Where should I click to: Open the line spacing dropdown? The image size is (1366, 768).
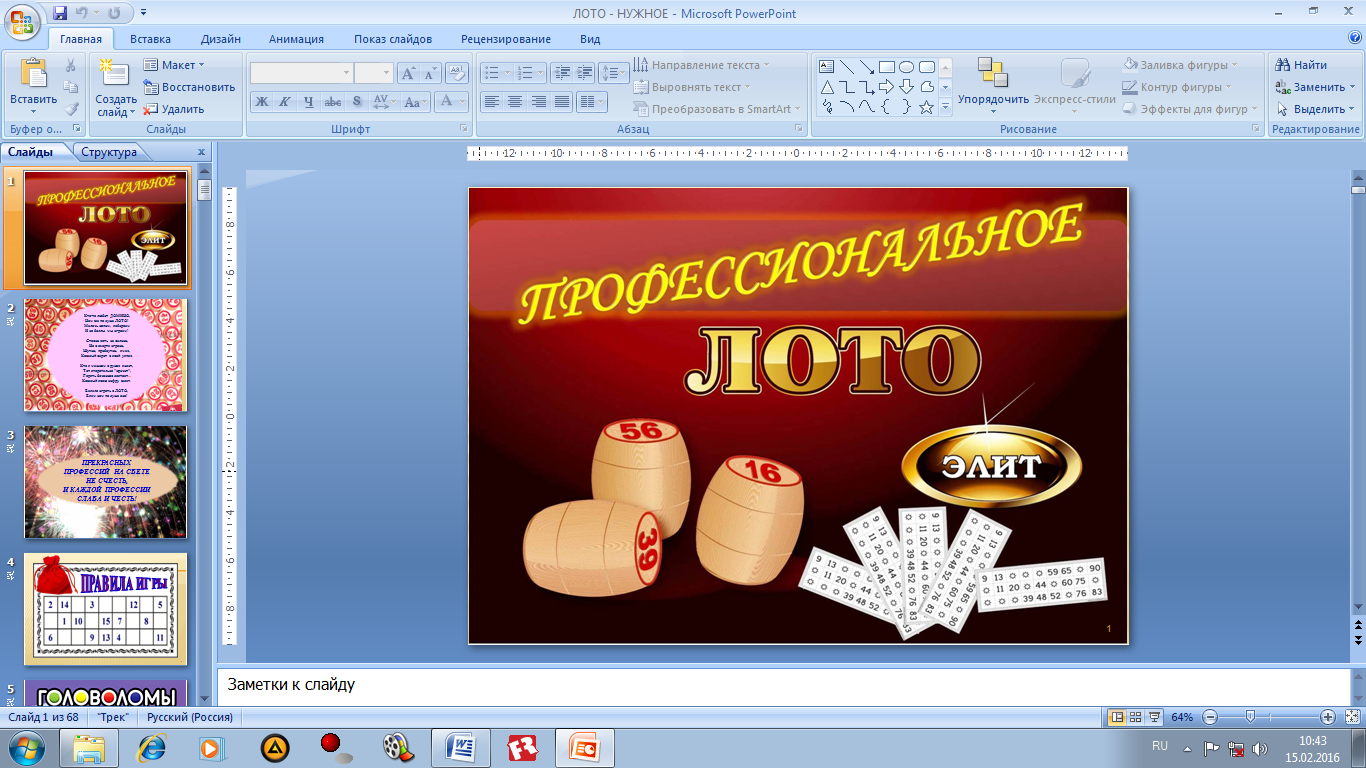[615, 73]
